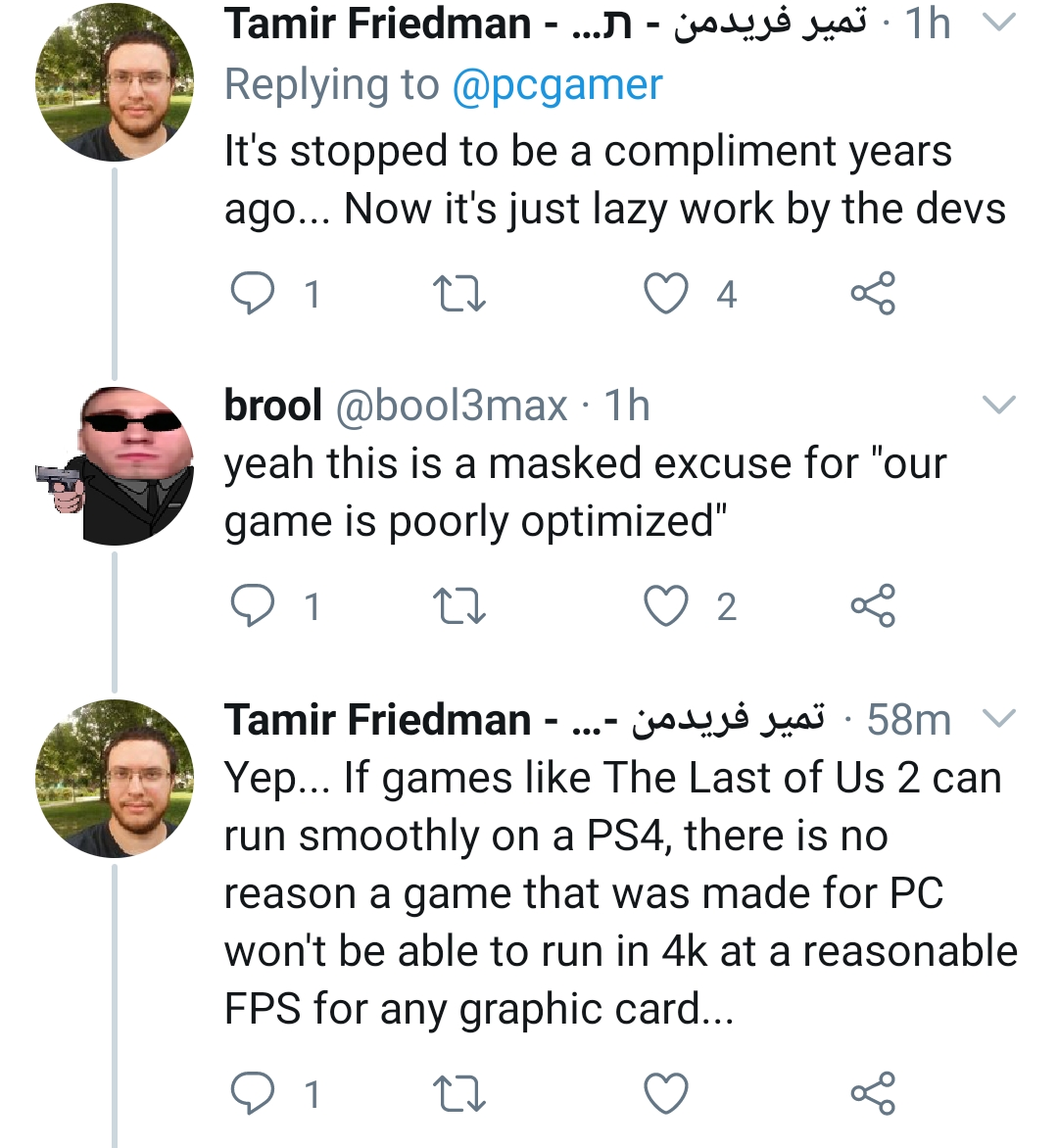Open options chevron on Tamir's 1h tweet
The height and width of the screenshot is (1148, 1058).
998,24
